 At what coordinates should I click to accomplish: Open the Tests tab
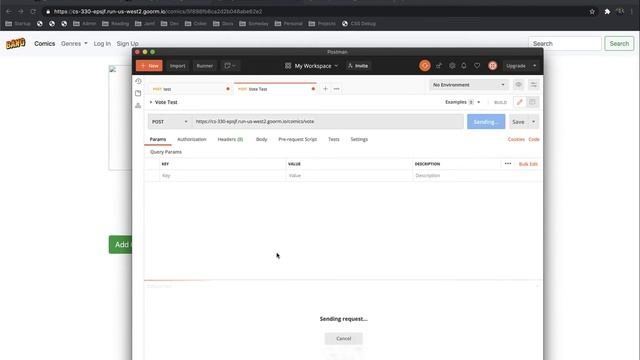pos(333,139)
